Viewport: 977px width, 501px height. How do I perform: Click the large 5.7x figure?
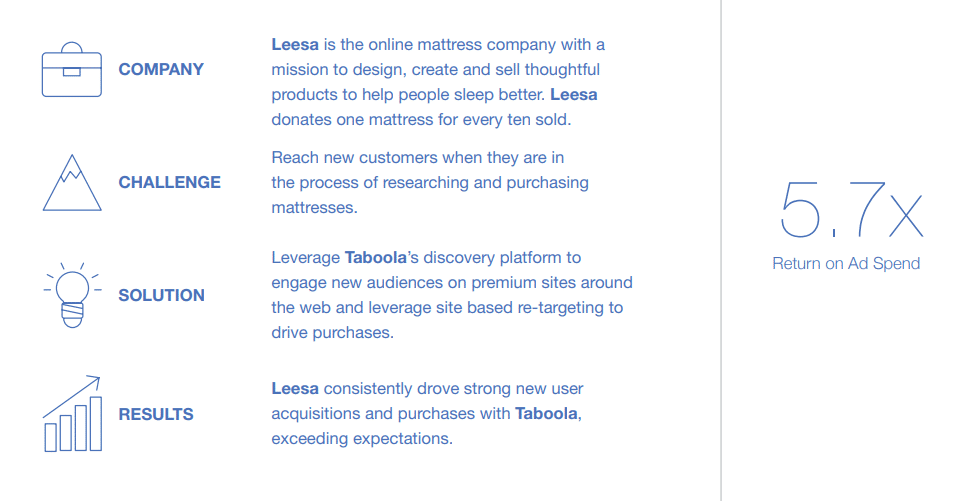[851, 209]
